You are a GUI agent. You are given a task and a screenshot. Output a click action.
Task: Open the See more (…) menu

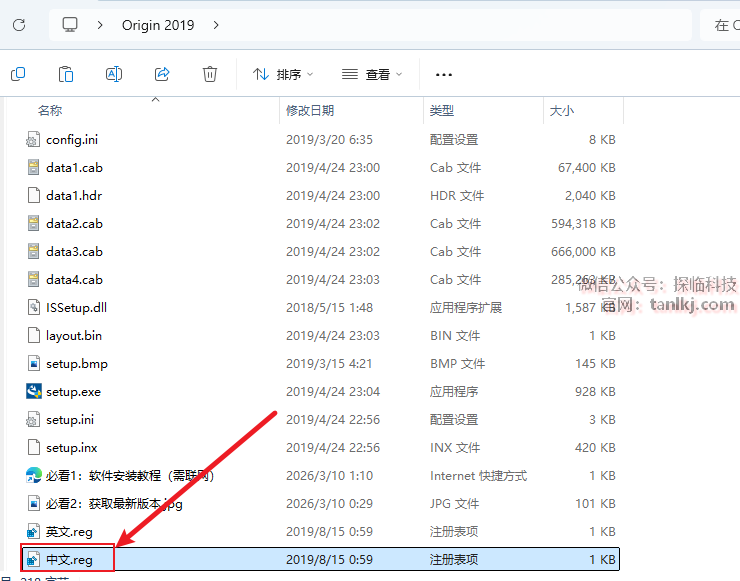(x=444, y=74)
